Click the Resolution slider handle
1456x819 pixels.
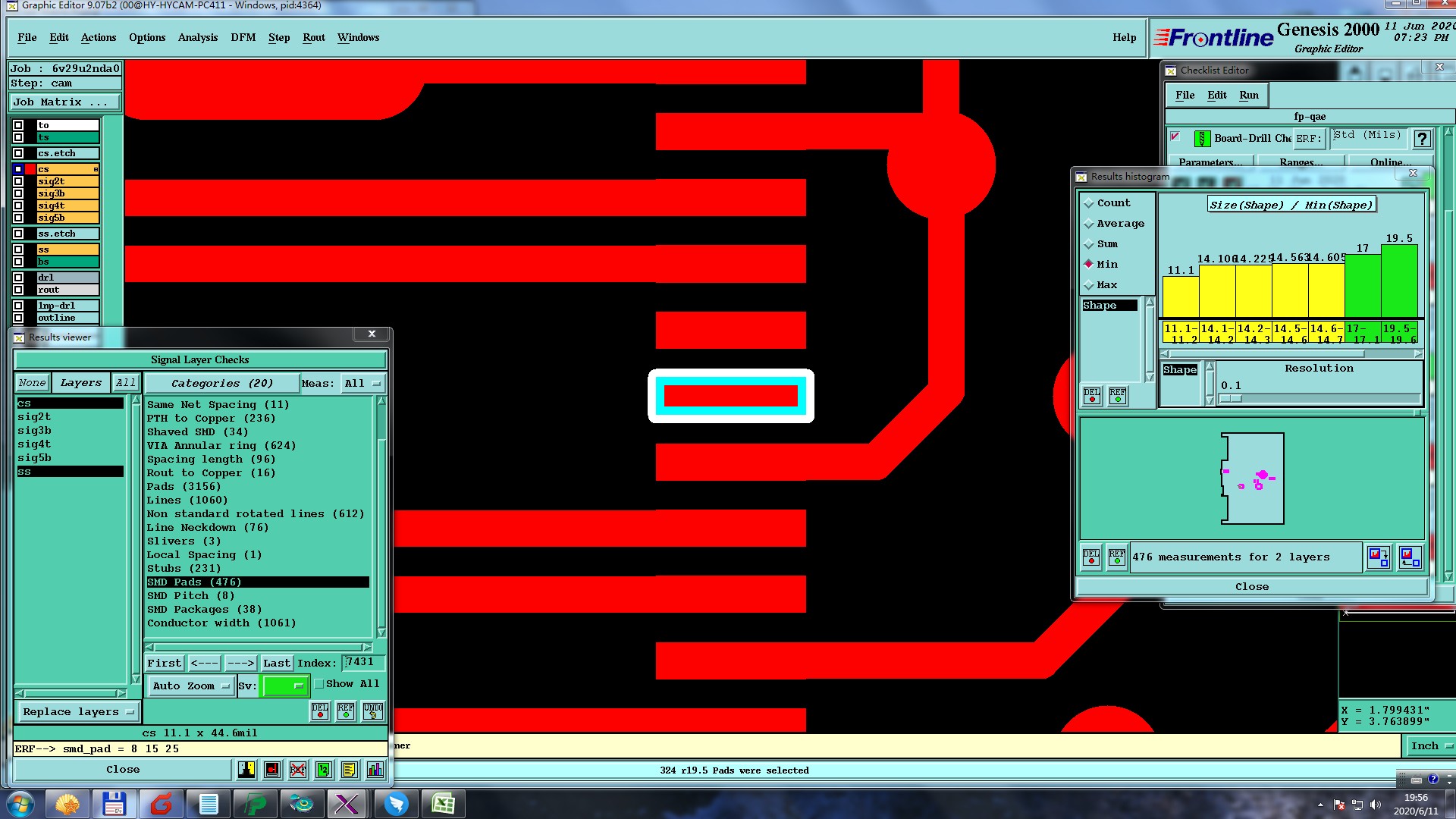[1231, 399]
